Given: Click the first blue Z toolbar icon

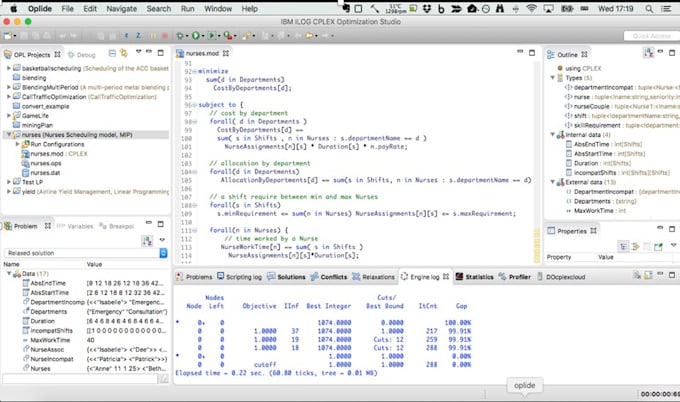Looking at the screenshot, I should pos(126,36).
